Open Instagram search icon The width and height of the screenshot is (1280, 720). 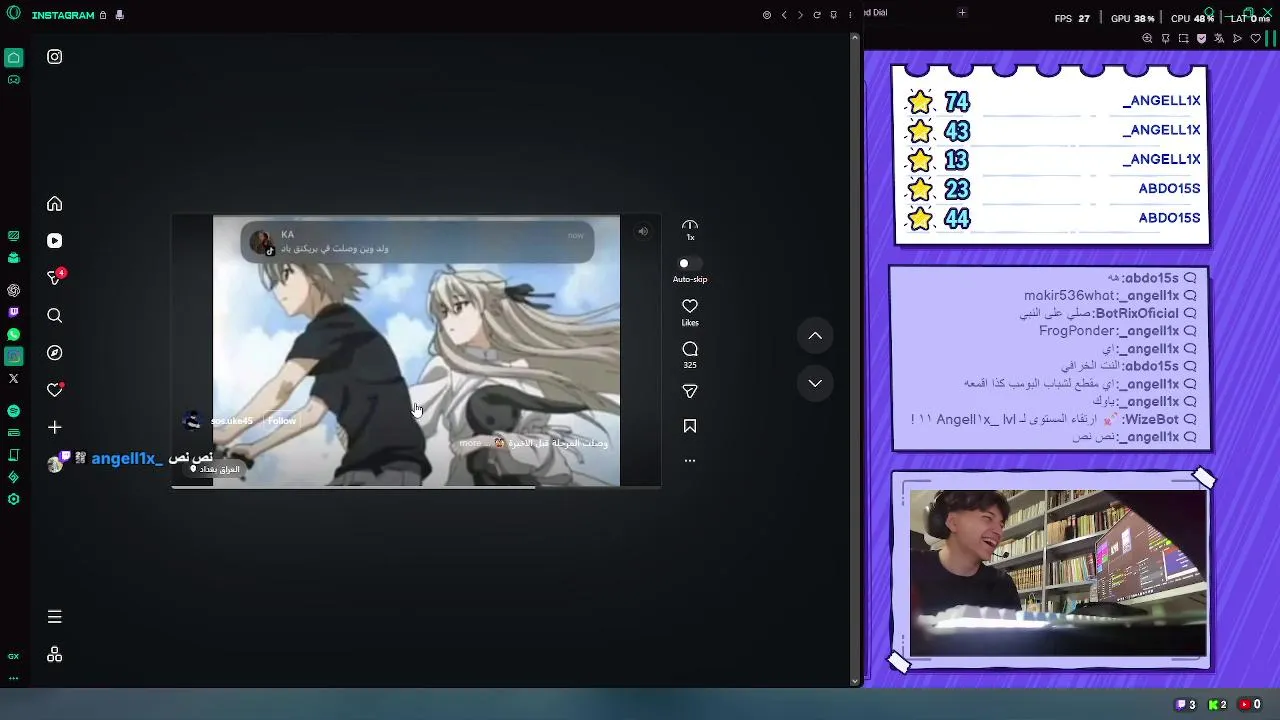tap(55, 316)
